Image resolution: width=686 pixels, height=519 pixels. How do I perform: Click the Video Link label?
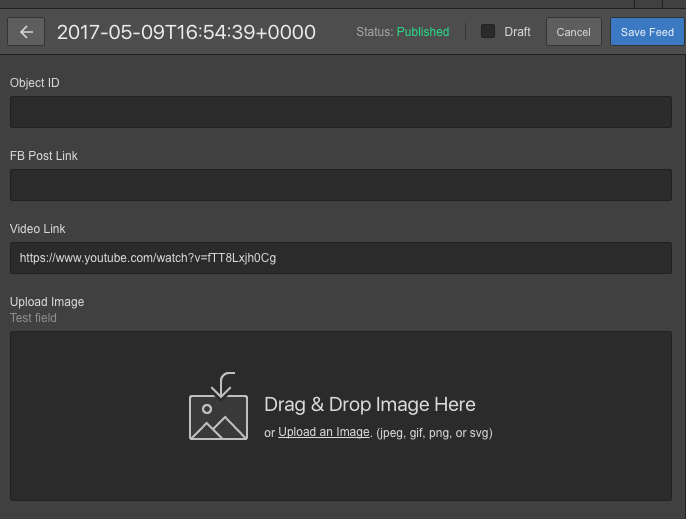[x=38, y=229]
